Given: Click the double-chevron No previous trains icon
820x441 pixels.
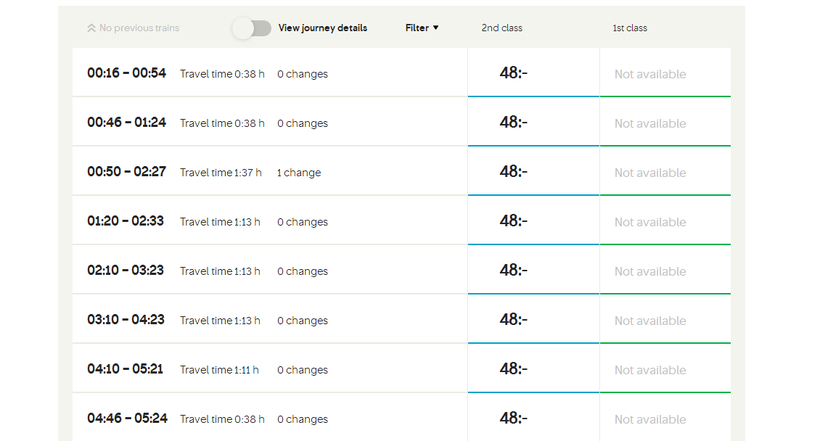Looking at the screenshot, I should 92,28.
